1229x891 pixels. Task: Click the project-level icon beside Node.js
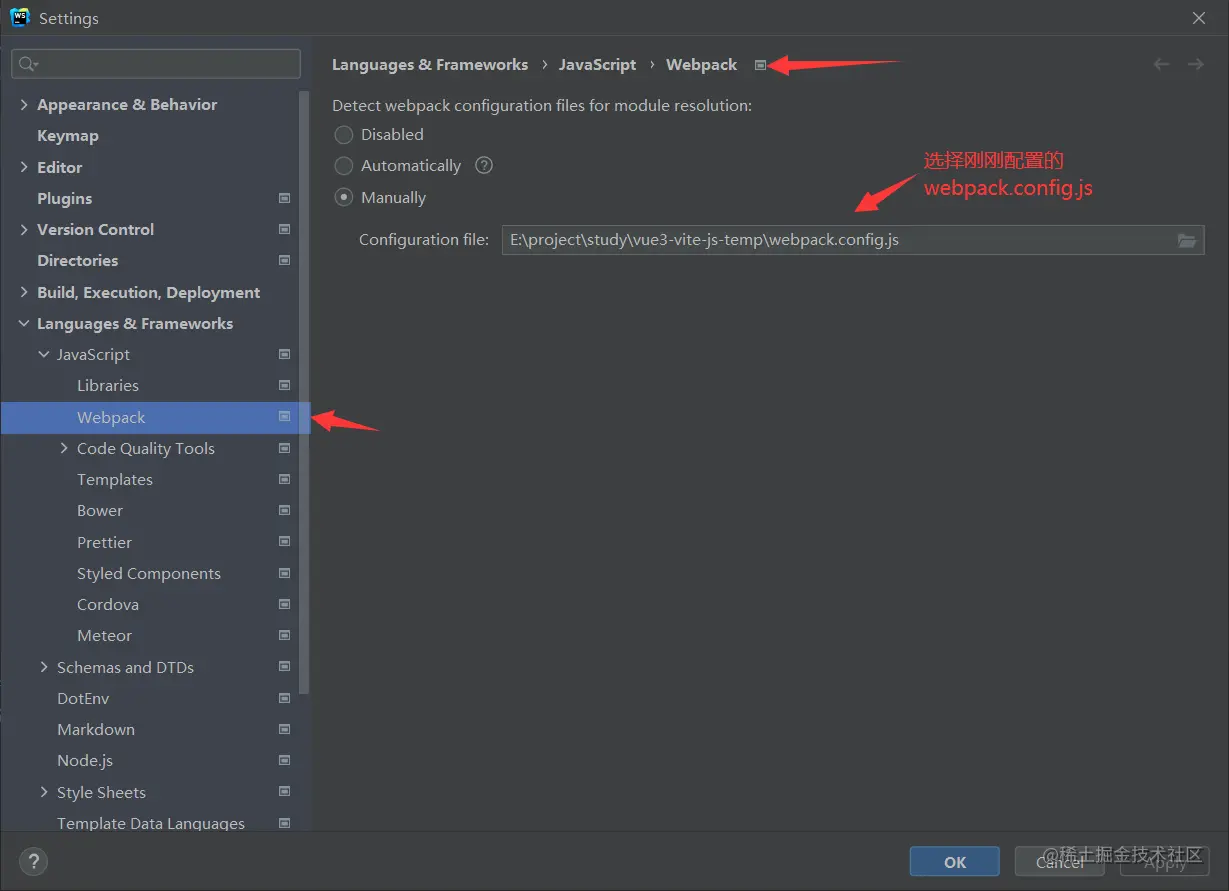click(x=284, y=760)
